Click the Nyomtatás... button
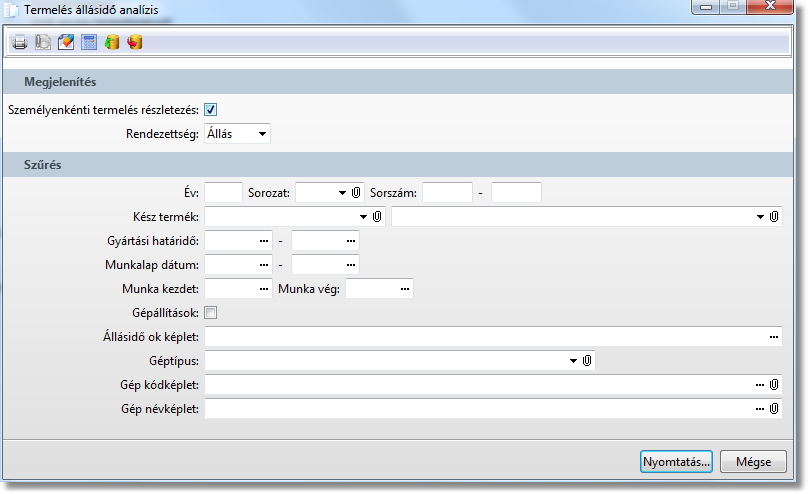This screenshot has width=808, height=494. tap(677, 462)
